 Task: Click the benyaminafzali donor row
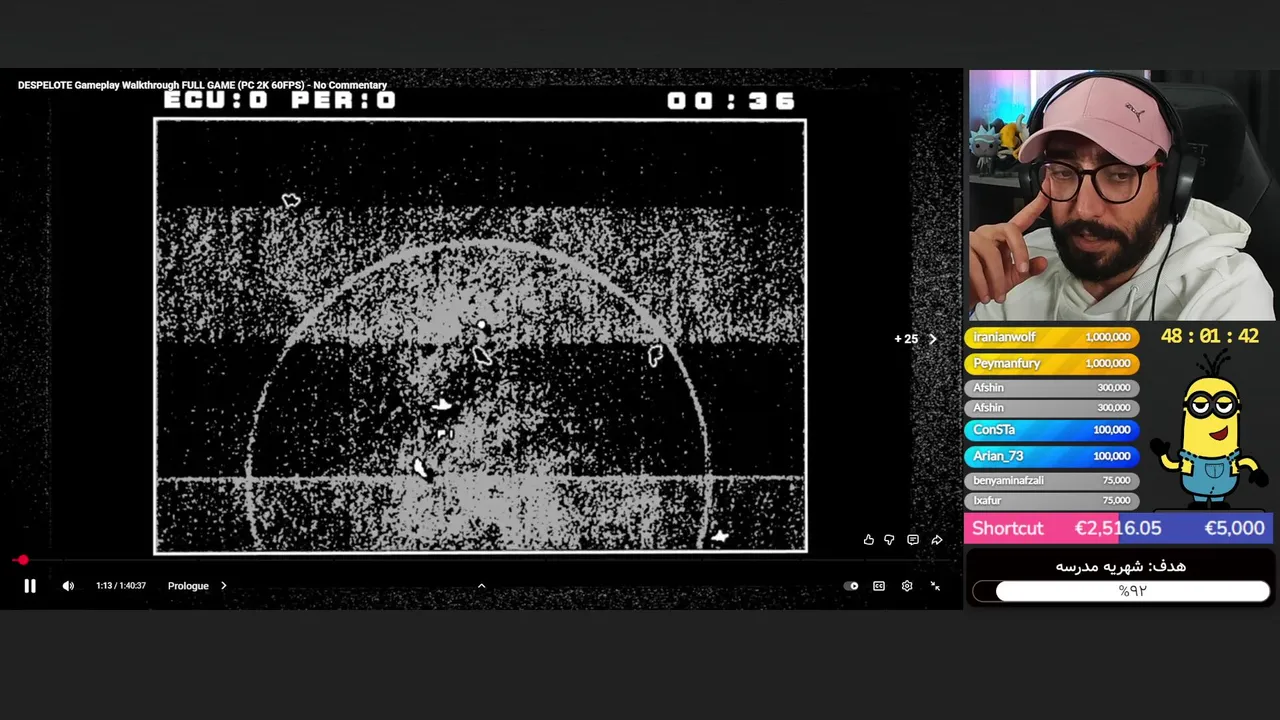pos(1052,481)
